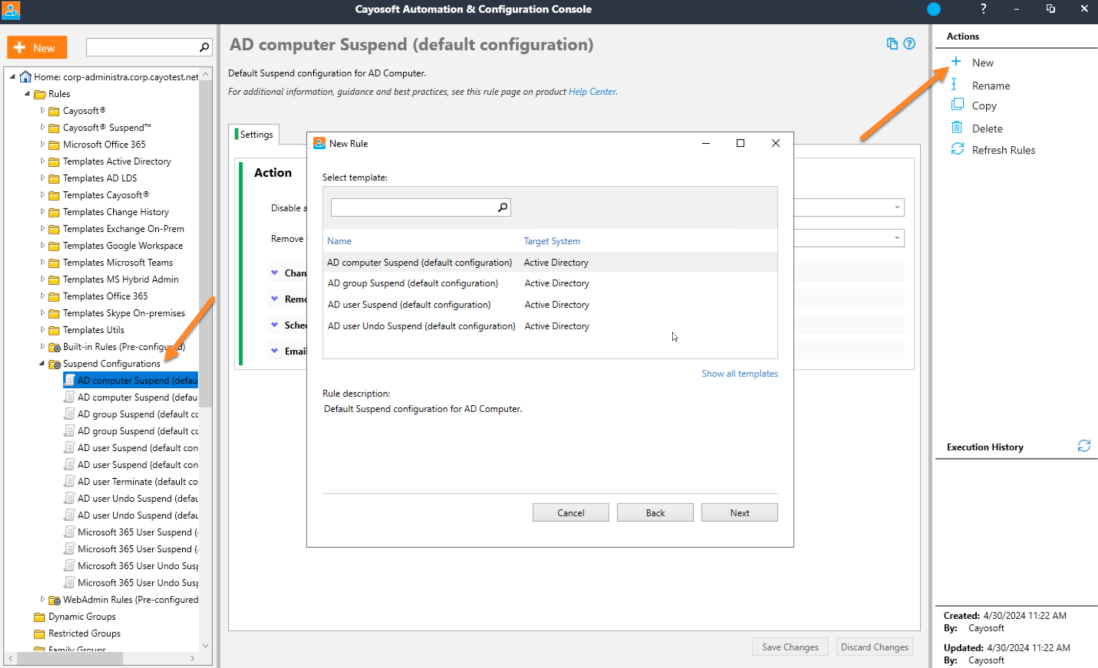The image size is (1098, 668).
Task: Open help icon beside the rule title
Action: (909, 43)
